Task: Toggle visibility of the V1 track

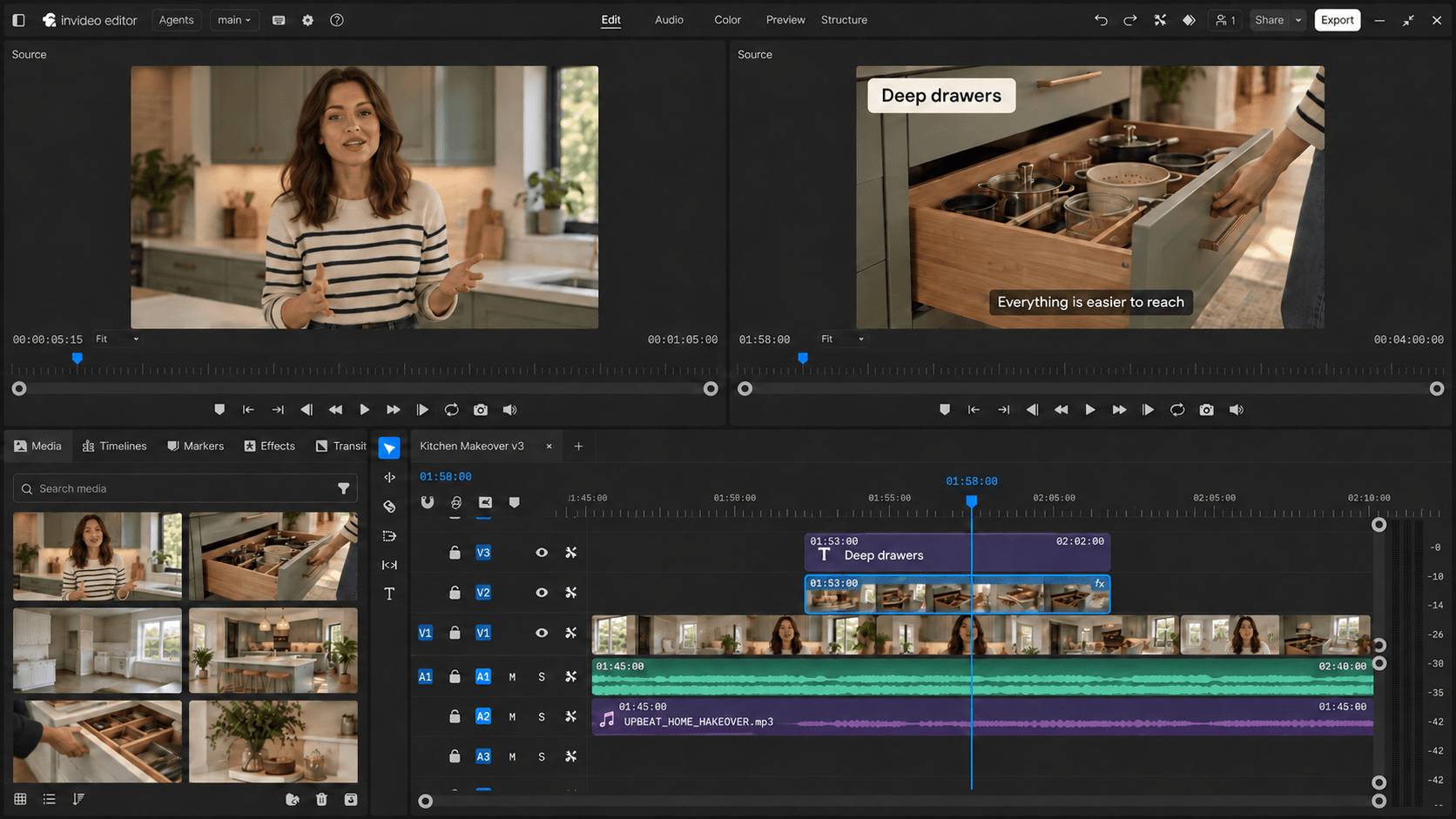Action: click(x=542, y=633)
